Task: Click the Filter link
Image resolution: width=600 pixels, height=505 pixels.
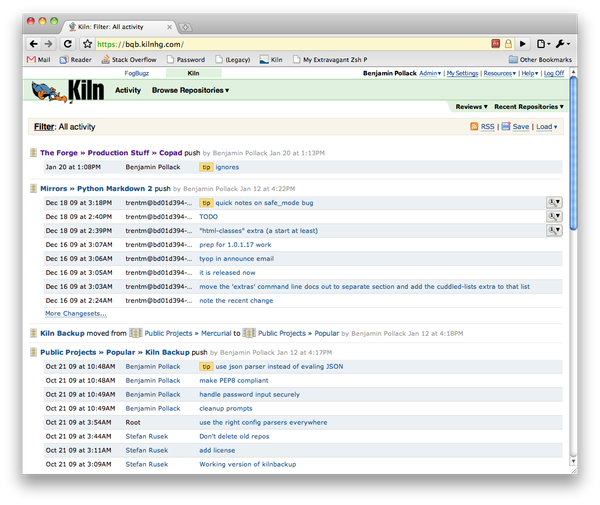Action: pos(44,127)
